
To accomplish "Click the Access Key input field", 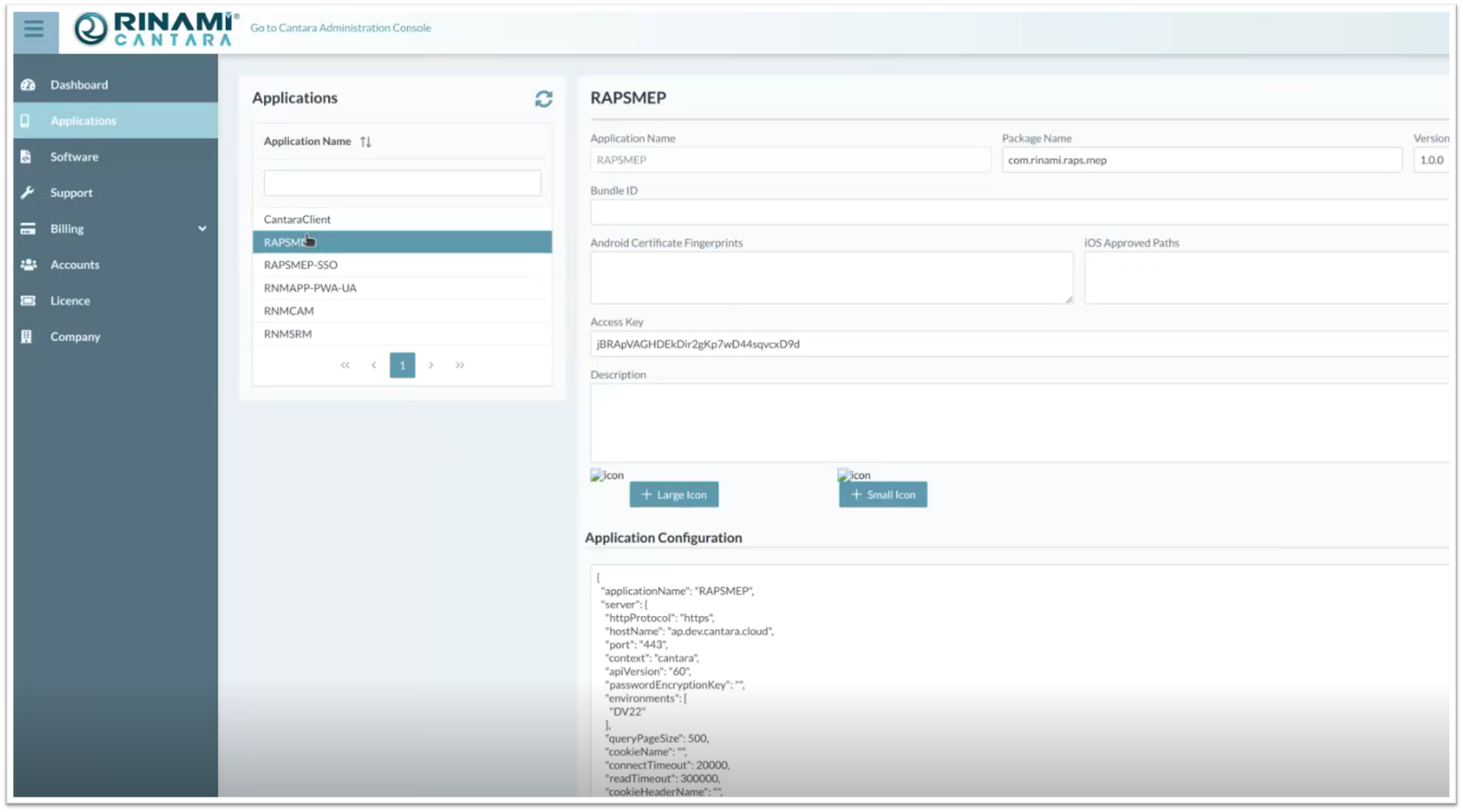I will tap(1019, 344).
